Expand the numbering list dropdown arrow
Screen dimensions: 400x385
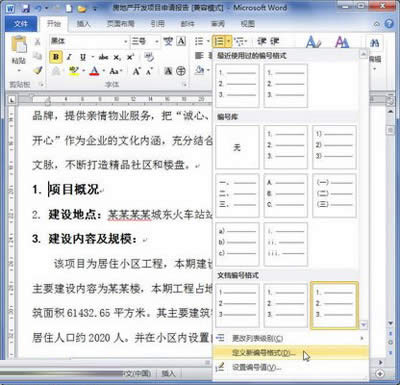(228, 41)
